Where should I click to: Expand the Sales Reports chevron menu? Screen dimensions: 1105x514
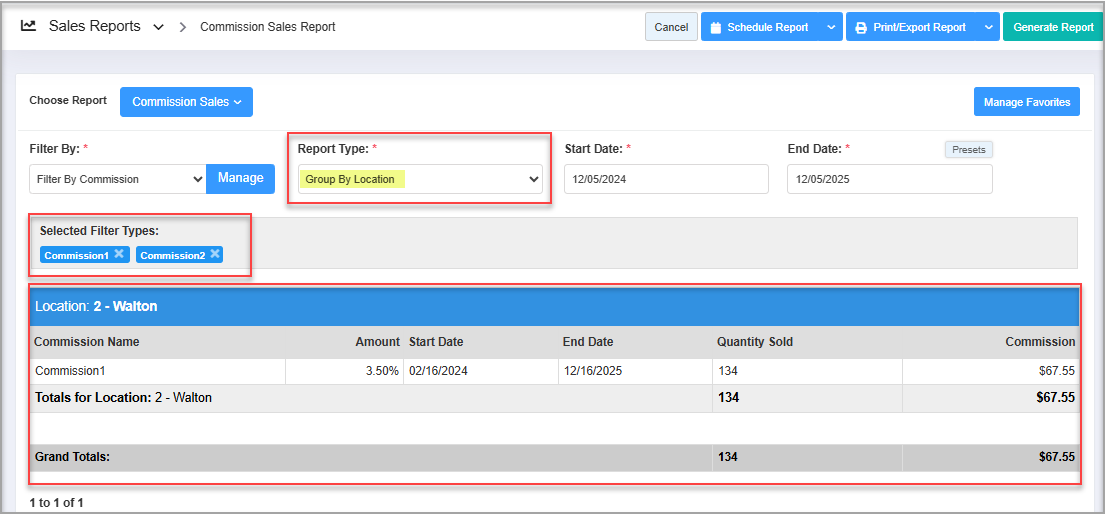(x=158, y=28)
